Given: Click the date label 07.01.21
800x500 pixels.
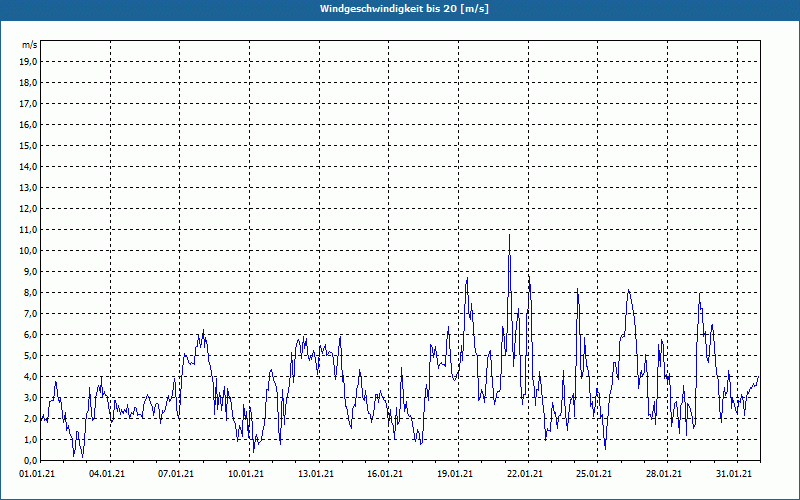Looking at the screenshot, I should click(x=176, y=474).
